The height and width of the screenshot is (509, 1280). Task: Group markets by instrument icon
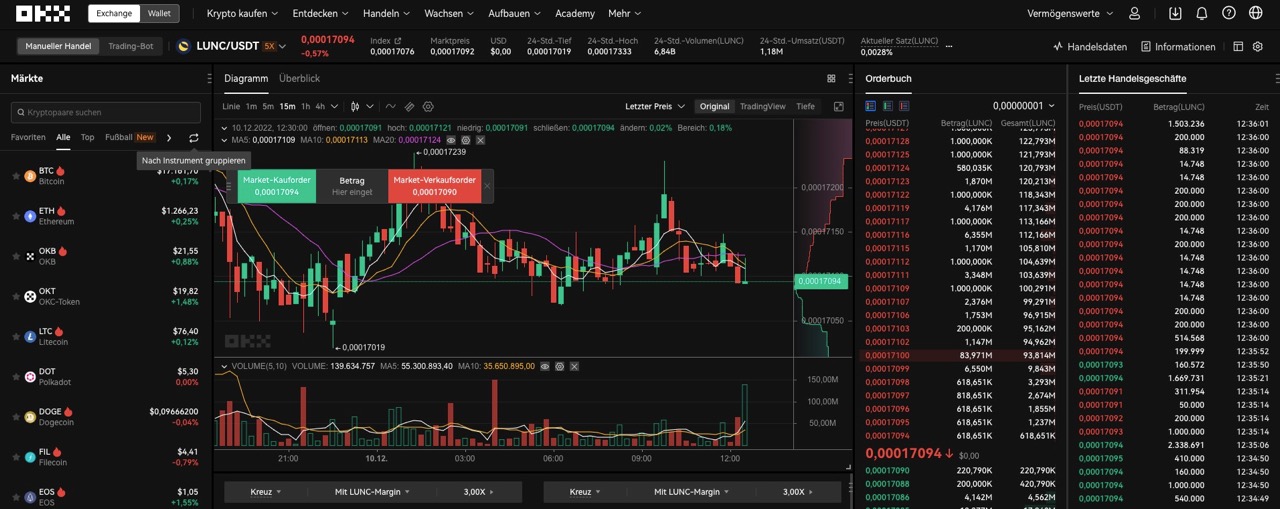(x=194, y=138)
